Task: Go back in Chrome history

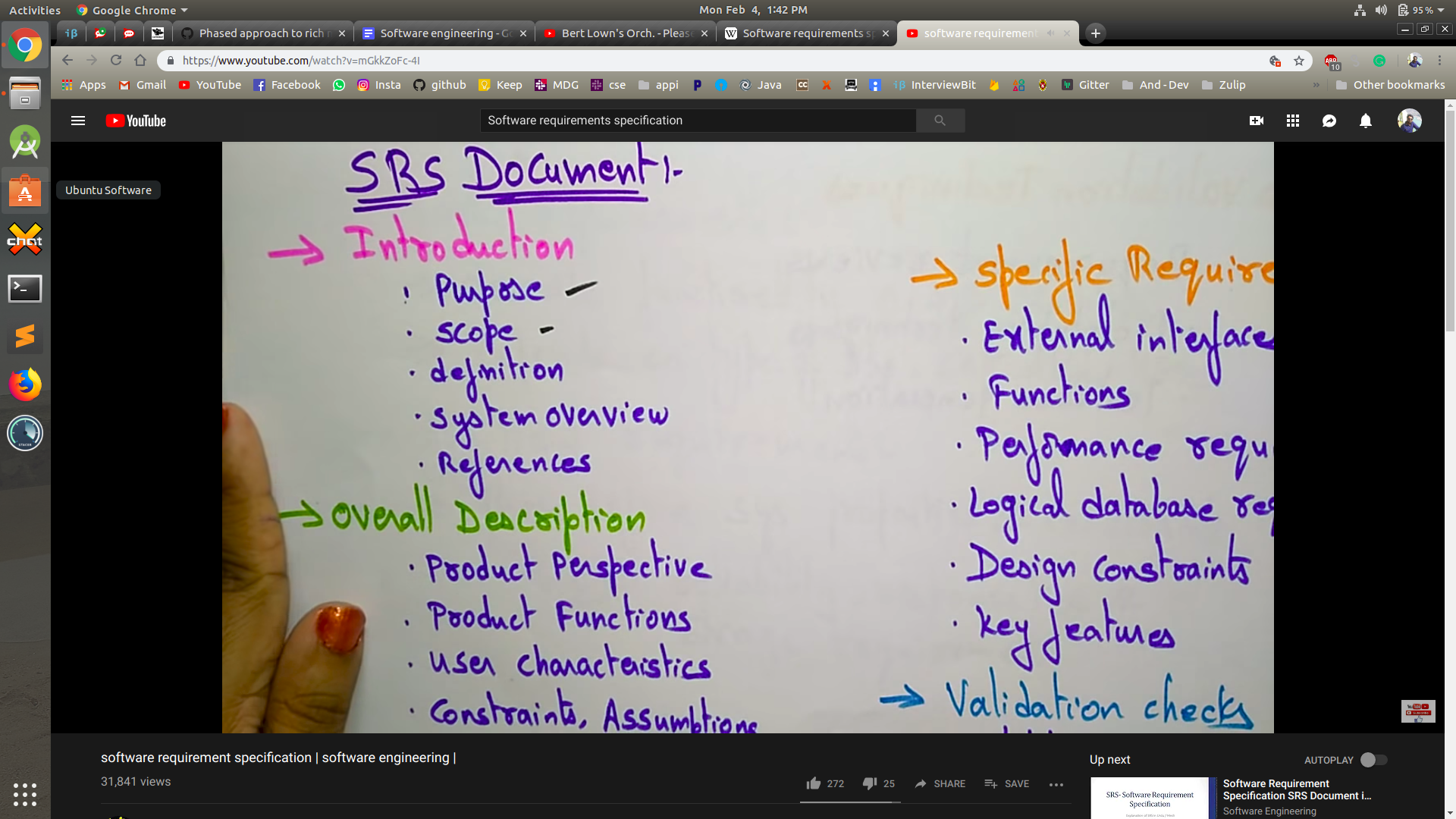Action: tap(67, 61)
